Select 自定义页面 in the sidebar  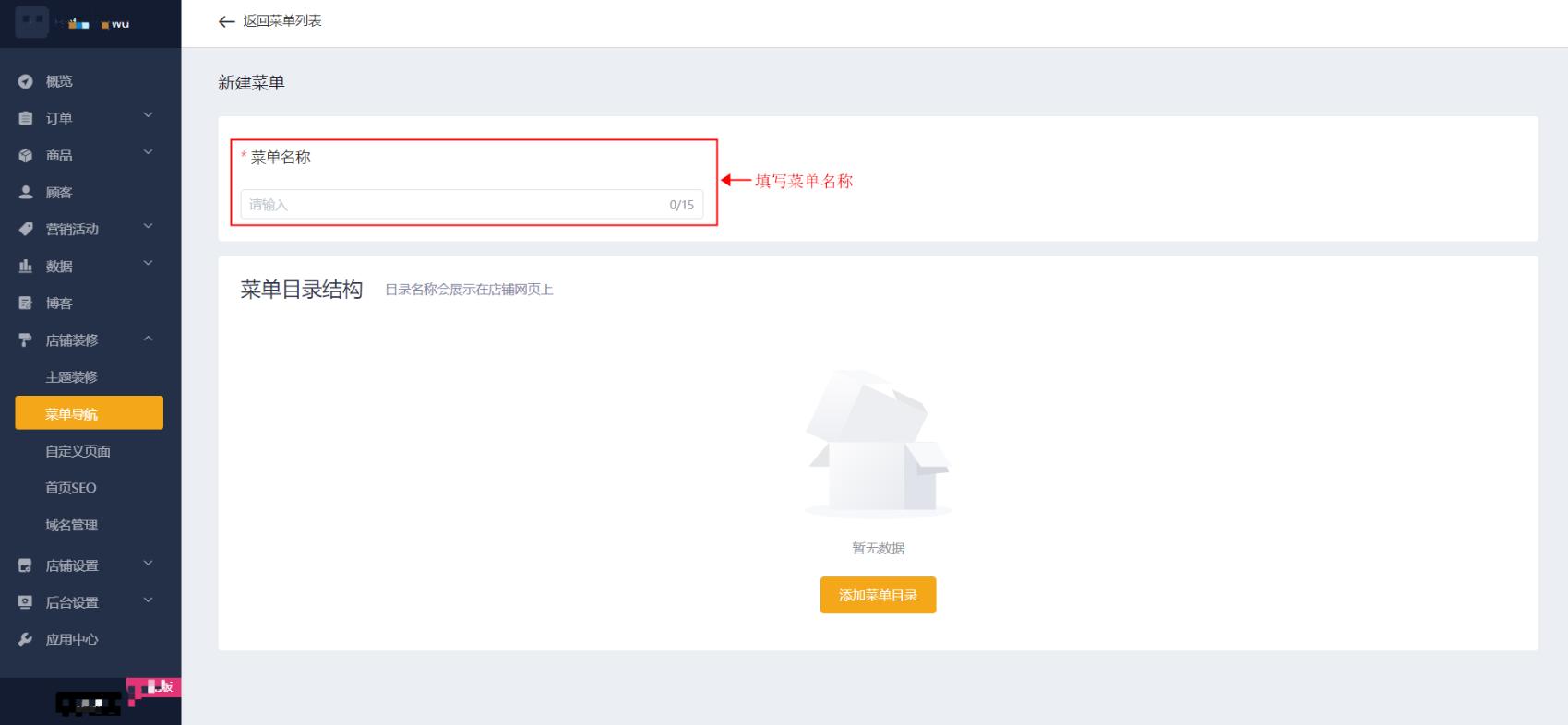coord(78,451)
